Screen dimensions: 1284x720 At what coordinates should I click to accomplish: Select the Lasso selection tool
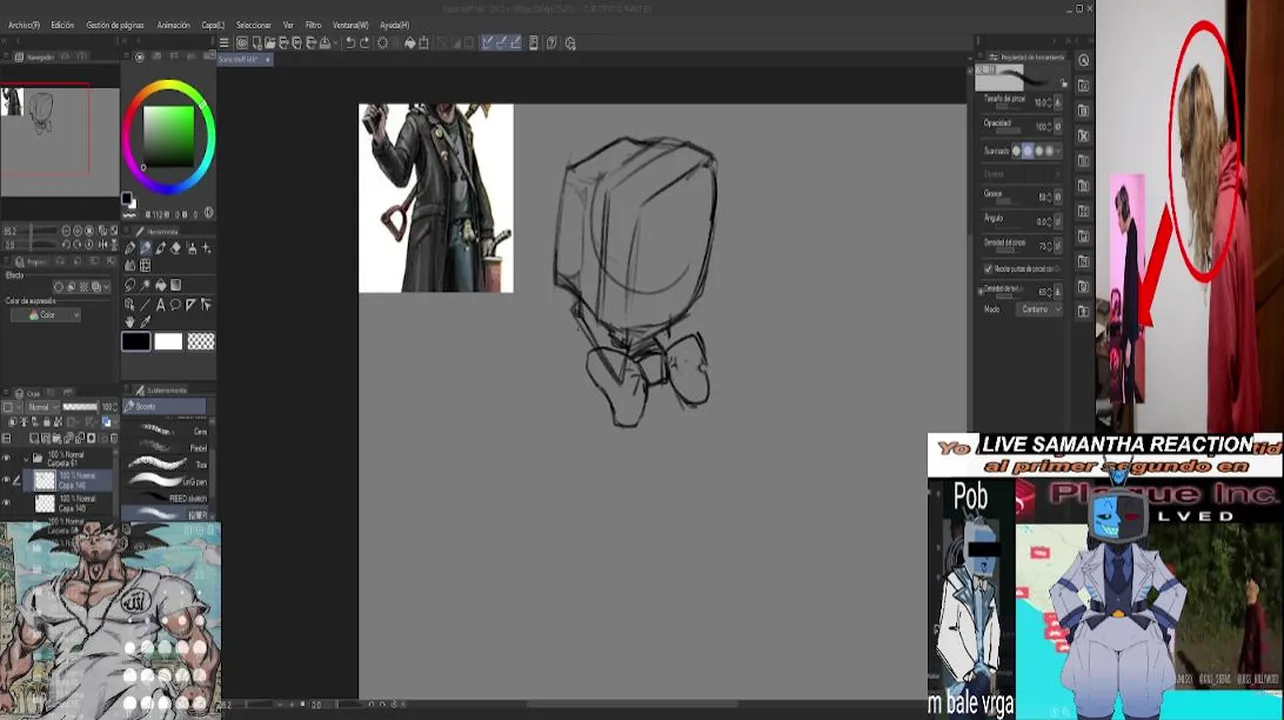[x=130, y=286]
